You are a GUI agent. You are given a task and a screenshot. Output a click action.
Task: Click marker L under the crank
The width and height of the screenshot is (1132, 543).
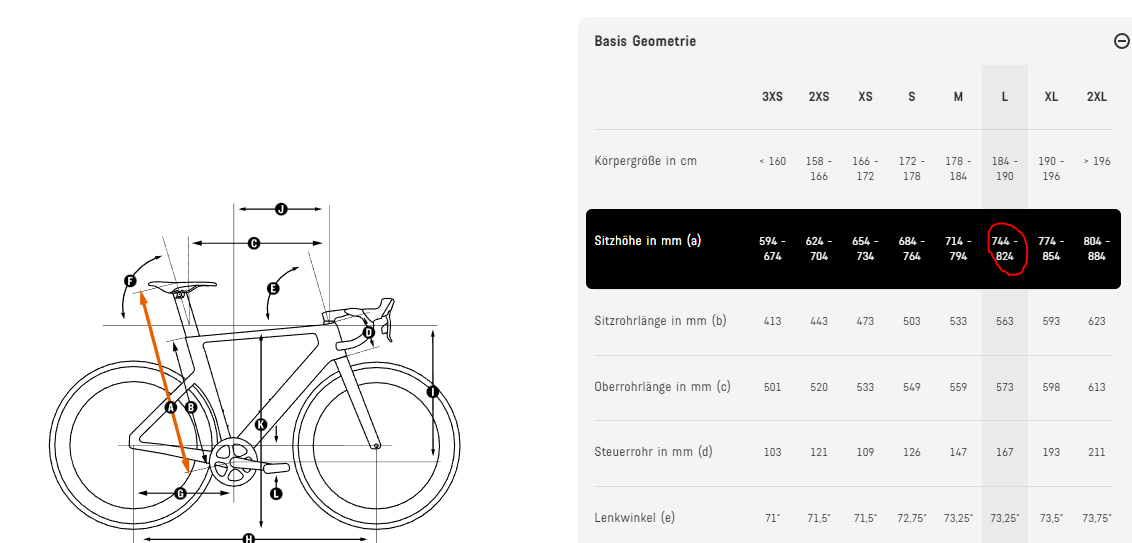277,493
